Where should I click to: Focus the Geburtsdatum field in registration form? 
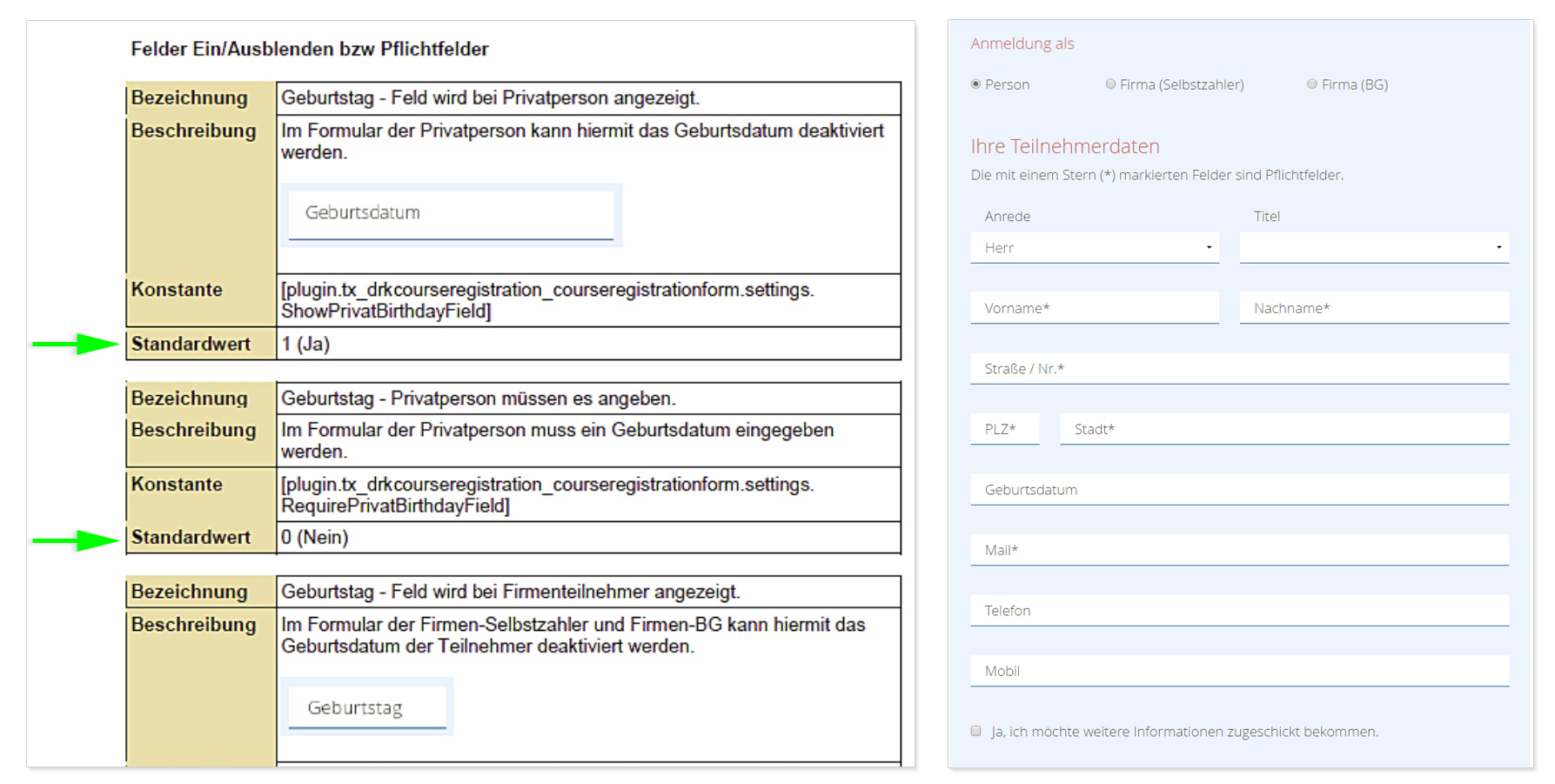(x=1240, y=490)
